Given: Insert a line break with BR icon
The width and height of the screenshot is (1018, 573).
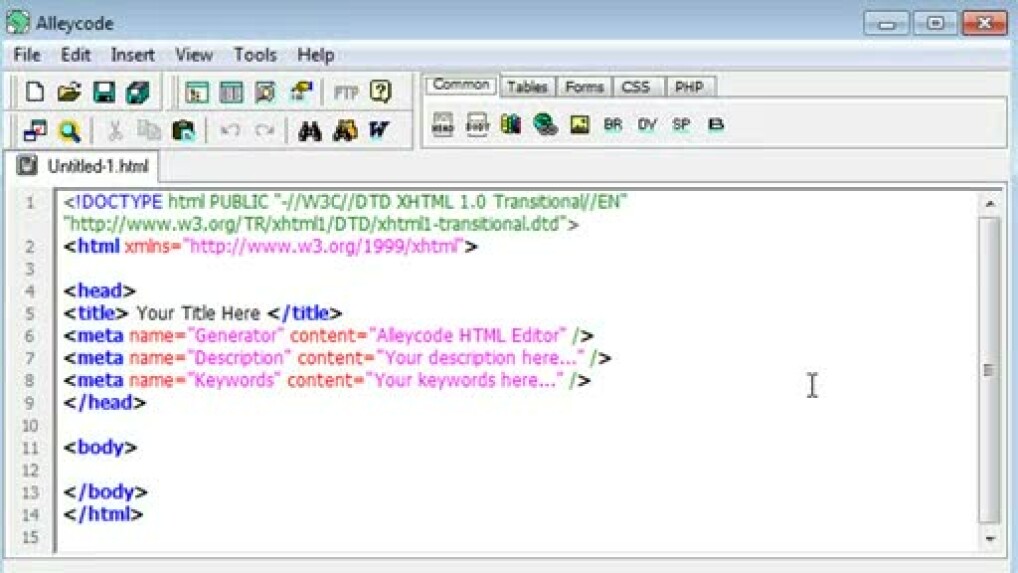Looking at the screenshot, I should 612,125.
